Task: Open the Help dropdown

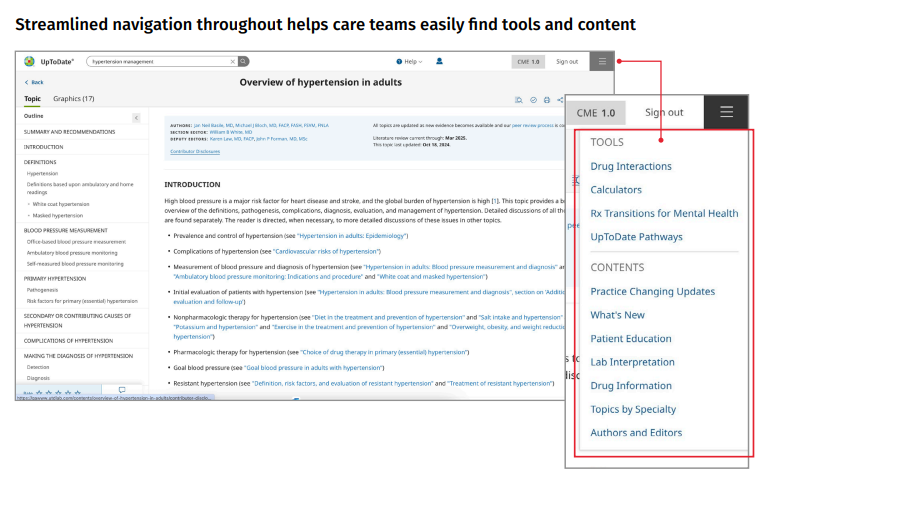Action: click(409, 62)
